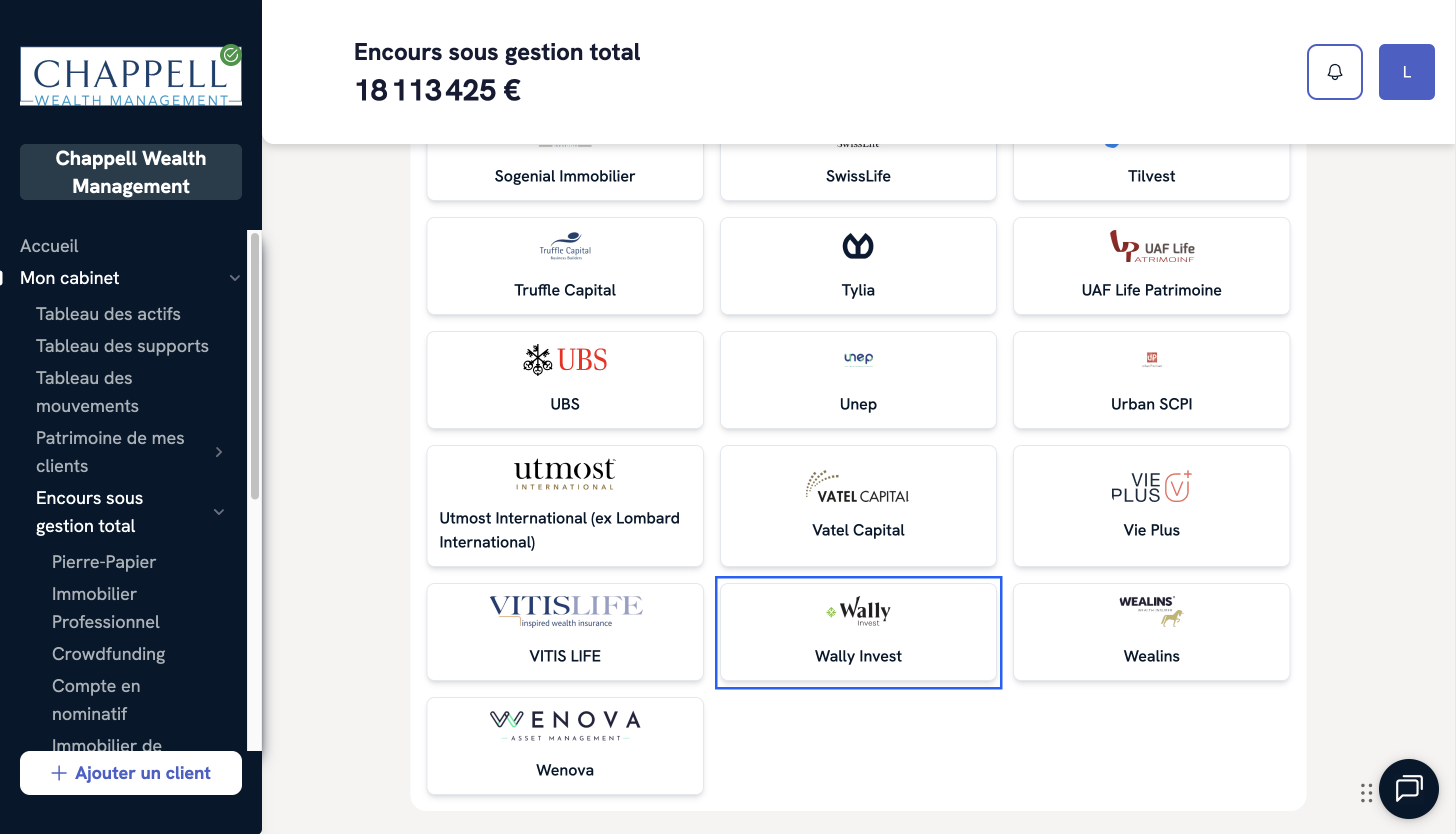Collapse Encours sous gestion total chevron
Screen dimensions: 1456x834
(219, 512)
